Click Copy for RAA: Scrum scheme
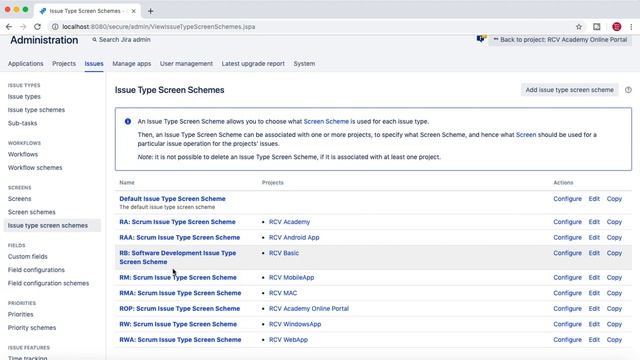This screenshot has width=640, height=360. point(614,238)
